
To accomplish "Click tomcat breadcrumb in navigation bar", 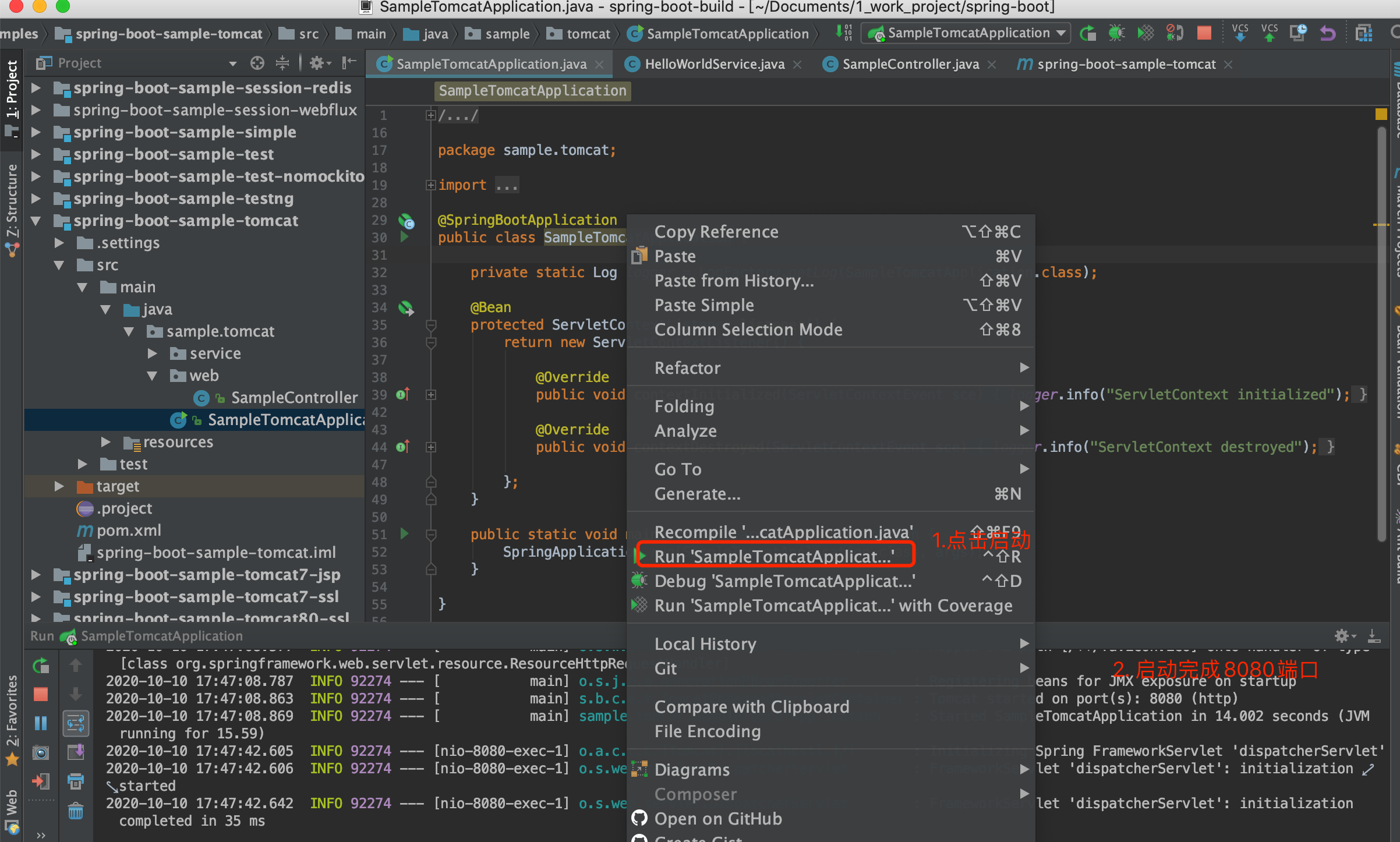I will click(579, 34).
